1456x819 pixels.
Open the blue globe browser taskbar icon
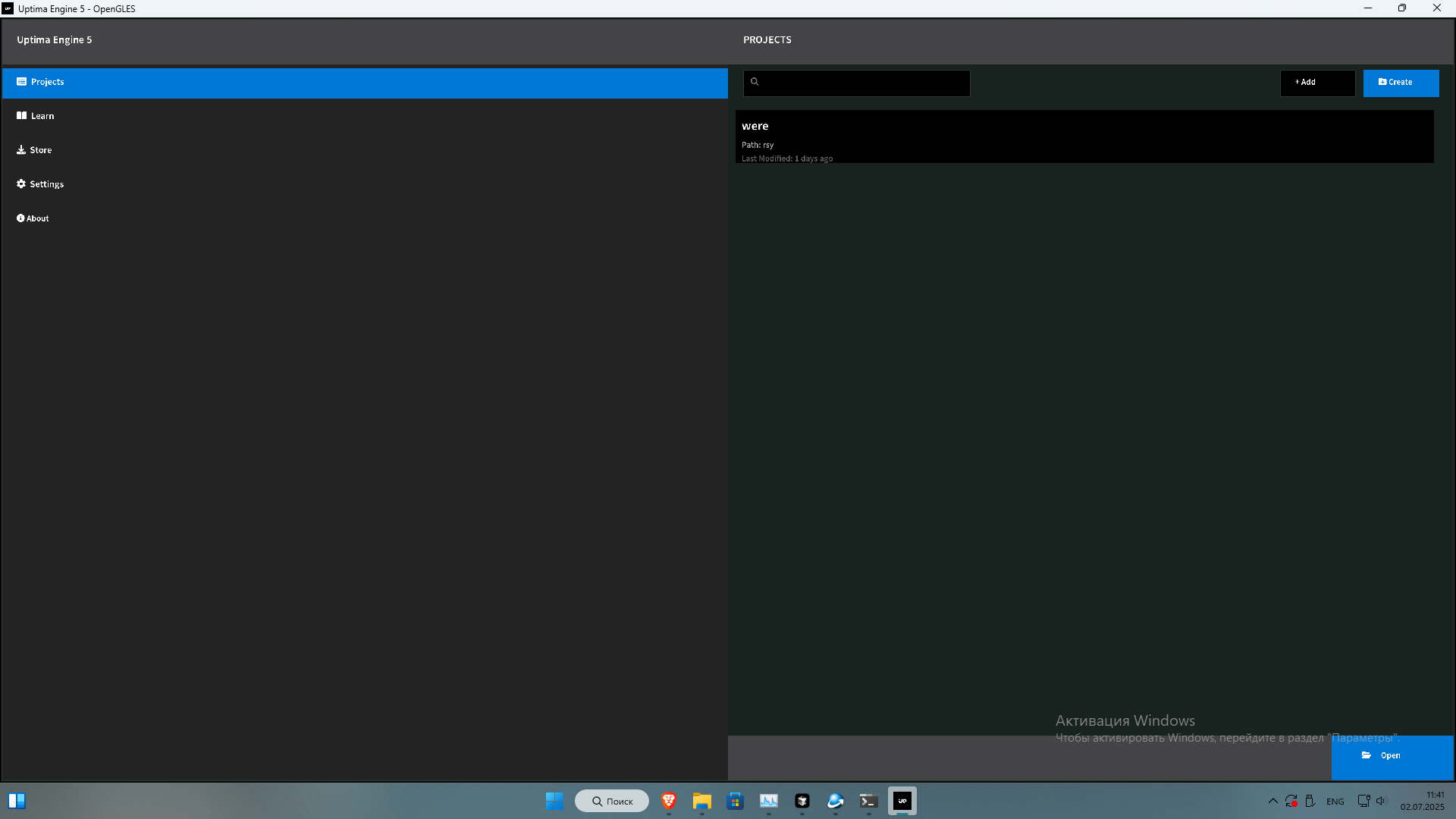coord(836,801)
